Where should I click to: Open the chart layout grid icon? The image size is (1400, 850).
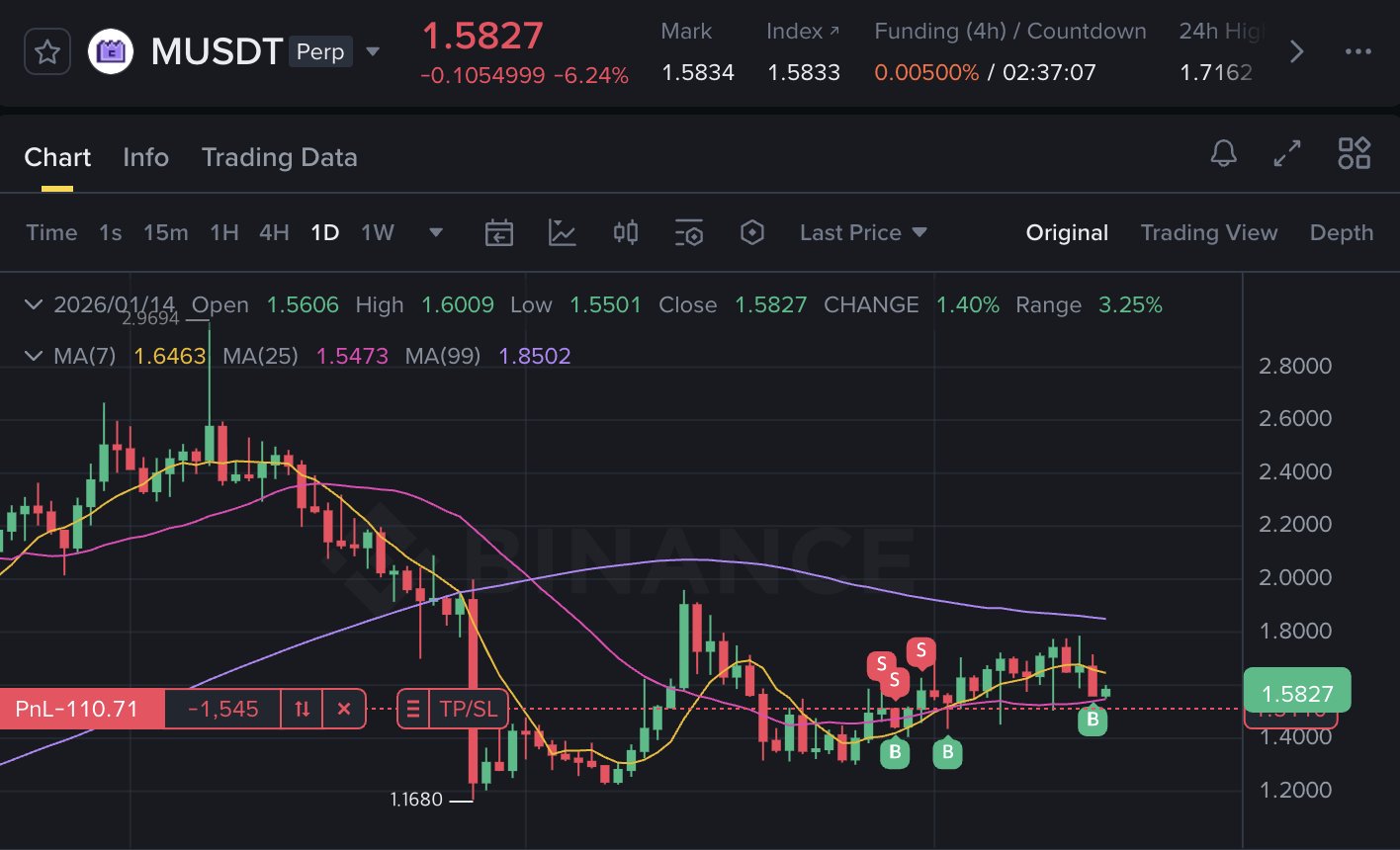tap(1354, 154)
